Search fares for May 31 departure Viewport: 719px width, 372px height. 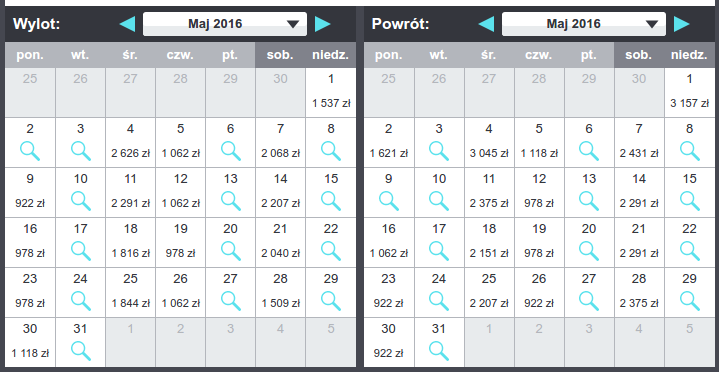coord(80,351)
